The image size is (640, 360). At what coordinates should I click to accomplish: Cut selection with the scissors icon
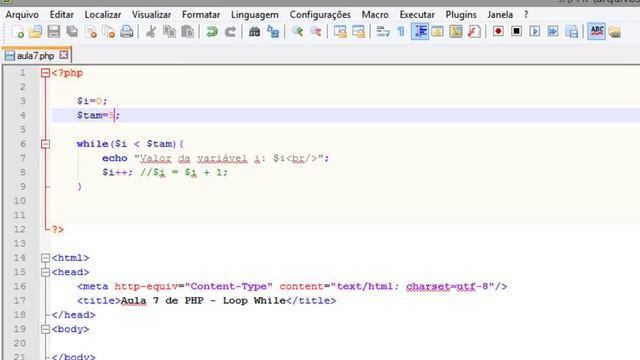pos(151,32)
